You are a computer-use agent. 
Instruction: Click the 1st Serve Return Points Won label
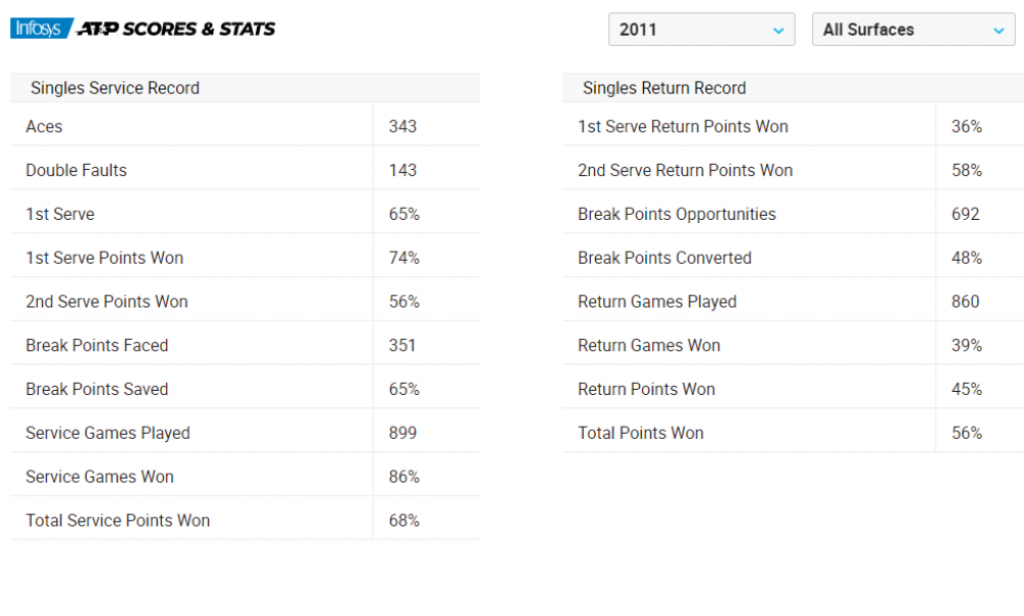(683, 126)
